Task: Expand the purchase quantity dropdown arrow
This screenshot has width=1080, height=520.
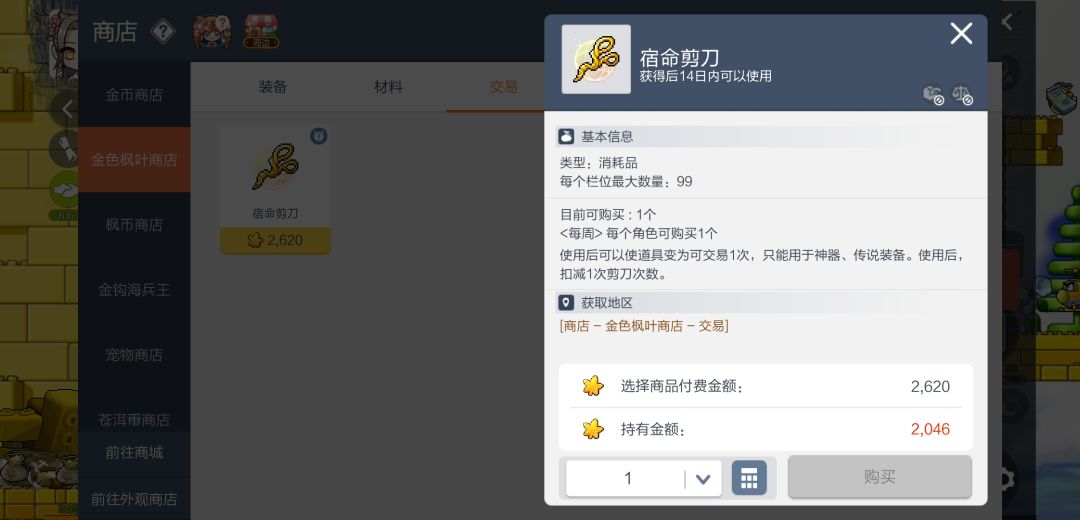Action: pyautogui.click(x=703, y=479)
